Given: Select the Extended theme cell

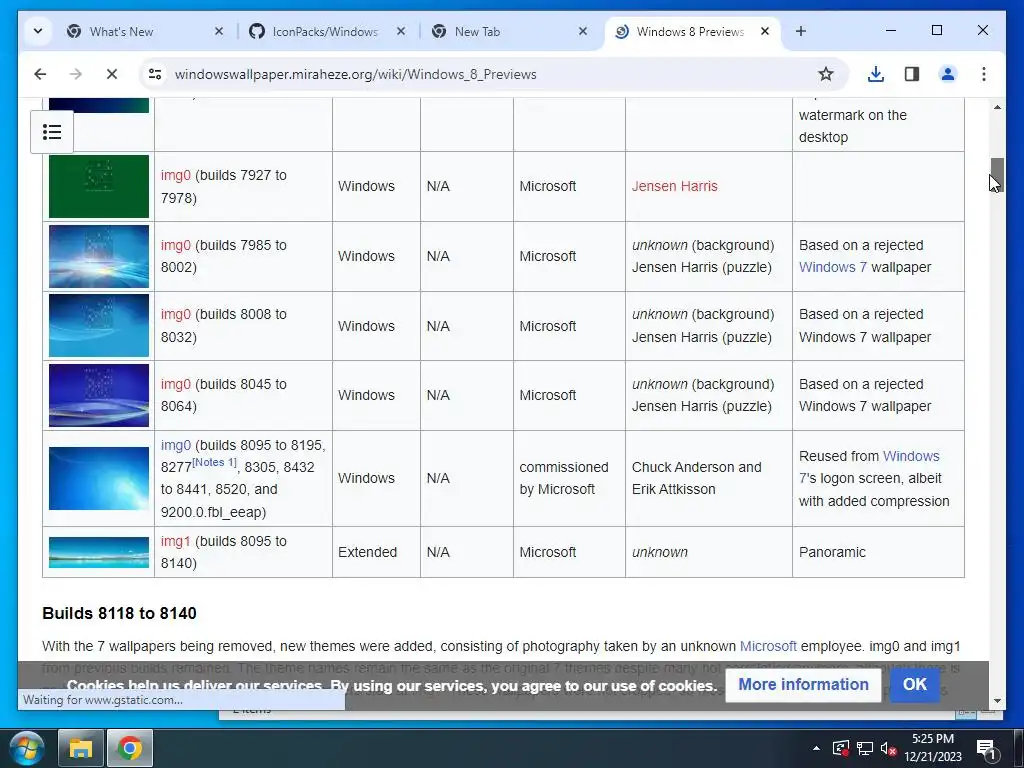Looking at the screenshot, I should [x=376, y=552].
